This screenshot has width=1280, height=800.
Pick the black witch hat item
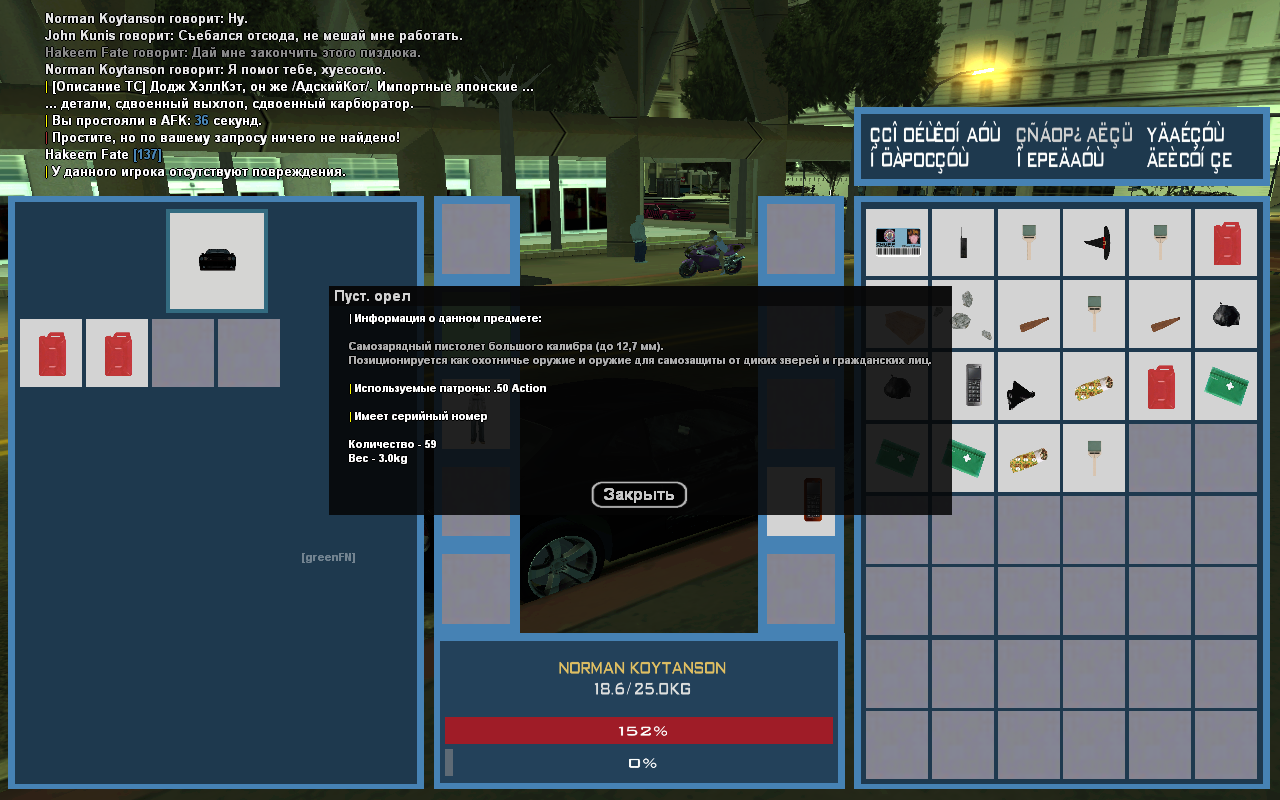click(x=1094, y=241)
